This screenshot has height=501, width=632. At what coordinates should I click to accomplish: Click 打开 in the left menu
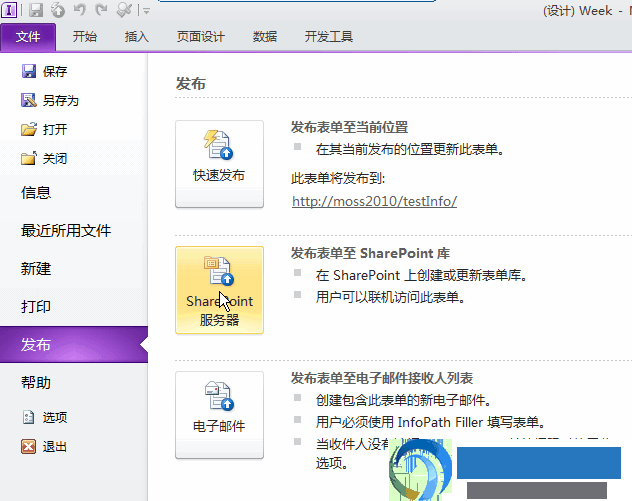point(44,129)
